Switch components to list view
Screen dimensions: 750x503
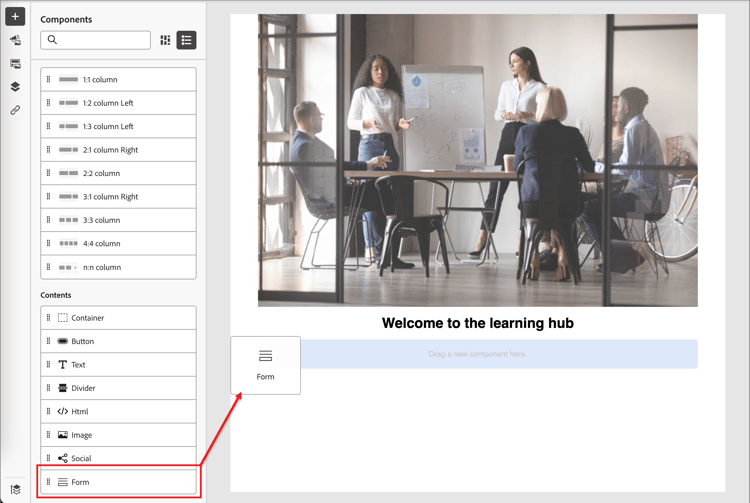(187, 40)
